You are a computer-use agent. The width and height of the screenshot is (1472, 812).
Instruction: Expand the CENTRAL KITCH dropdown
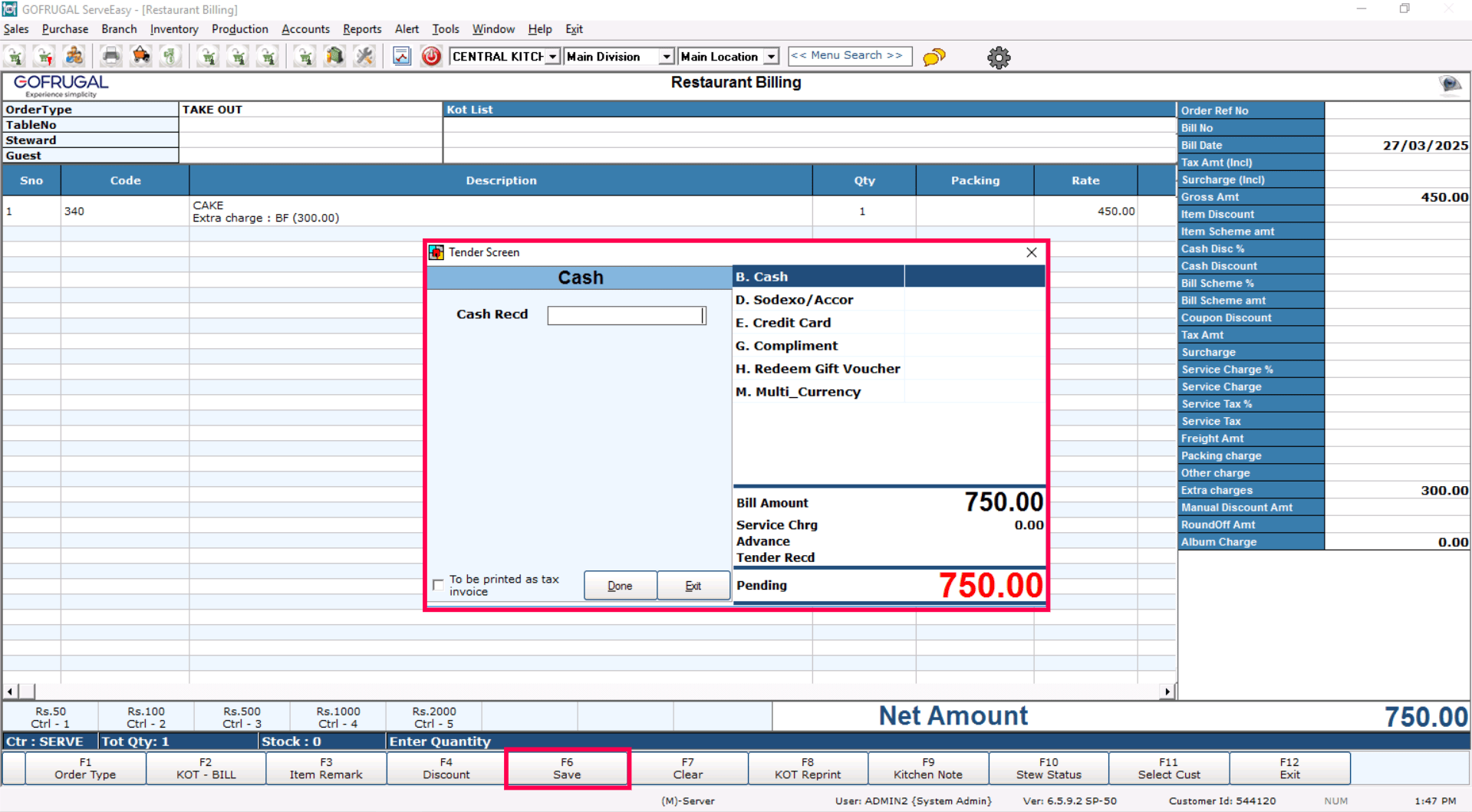click(552, 57)
